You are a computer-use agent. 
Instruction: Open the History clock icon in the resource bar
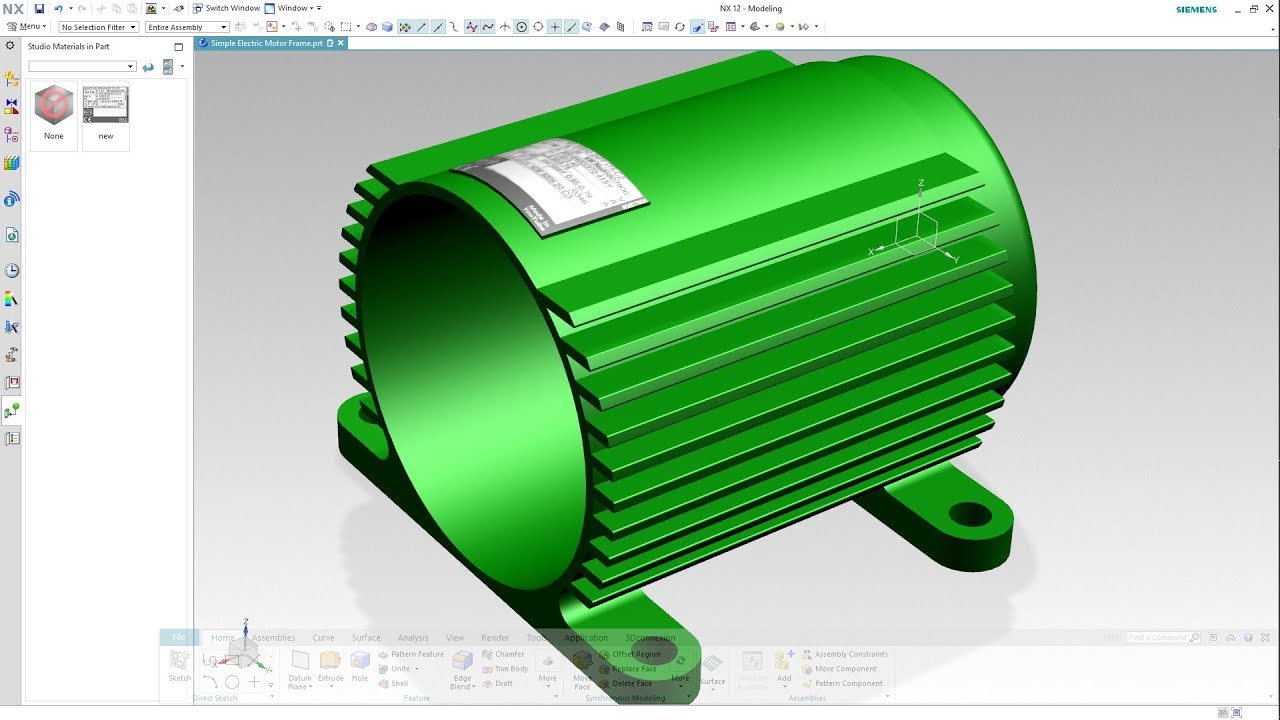coord(12,271)
